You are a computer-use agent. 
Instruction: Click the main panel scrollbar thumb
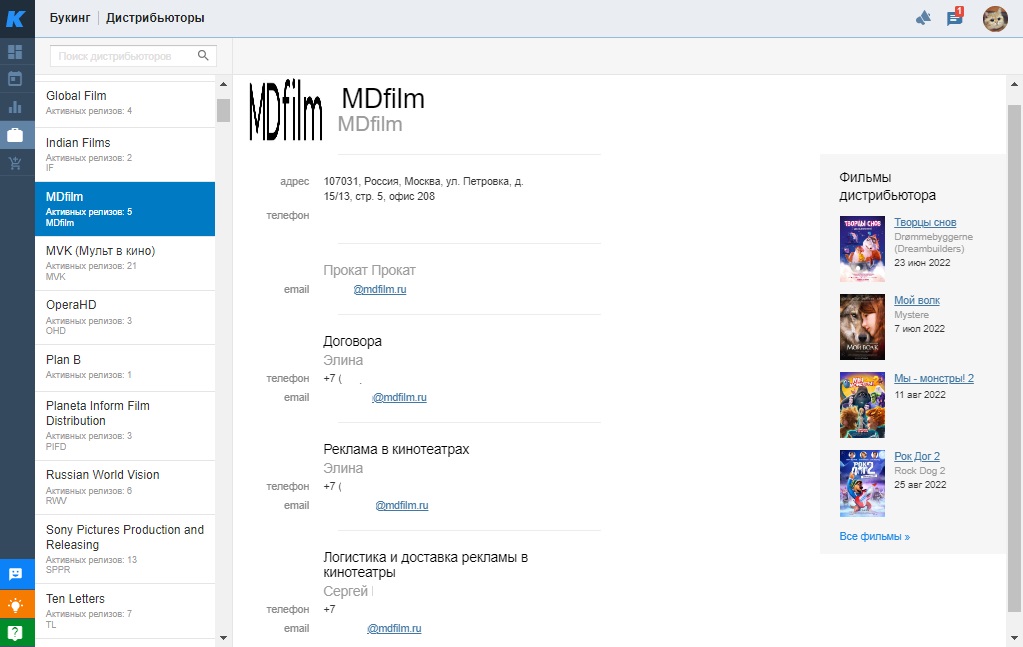tap(1015, 358)
